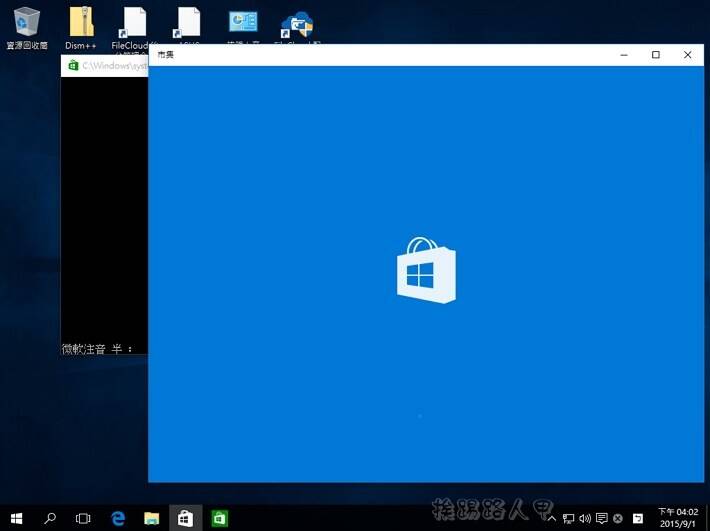This screenshot has width=710, height=531.
Task: Open Task View on the taskbar
Action: pyautogui.click(x=83, y=518)
